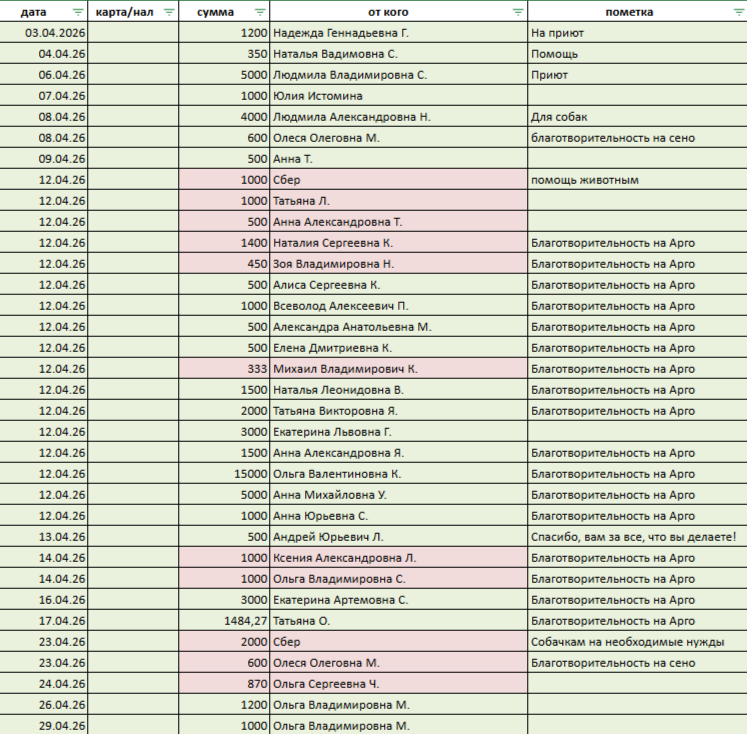The height and width of the screenshot is (734, 747).
Task: Click empty карта/нал cell in first row
Action: pyautogui.click(x=133, y=33)
